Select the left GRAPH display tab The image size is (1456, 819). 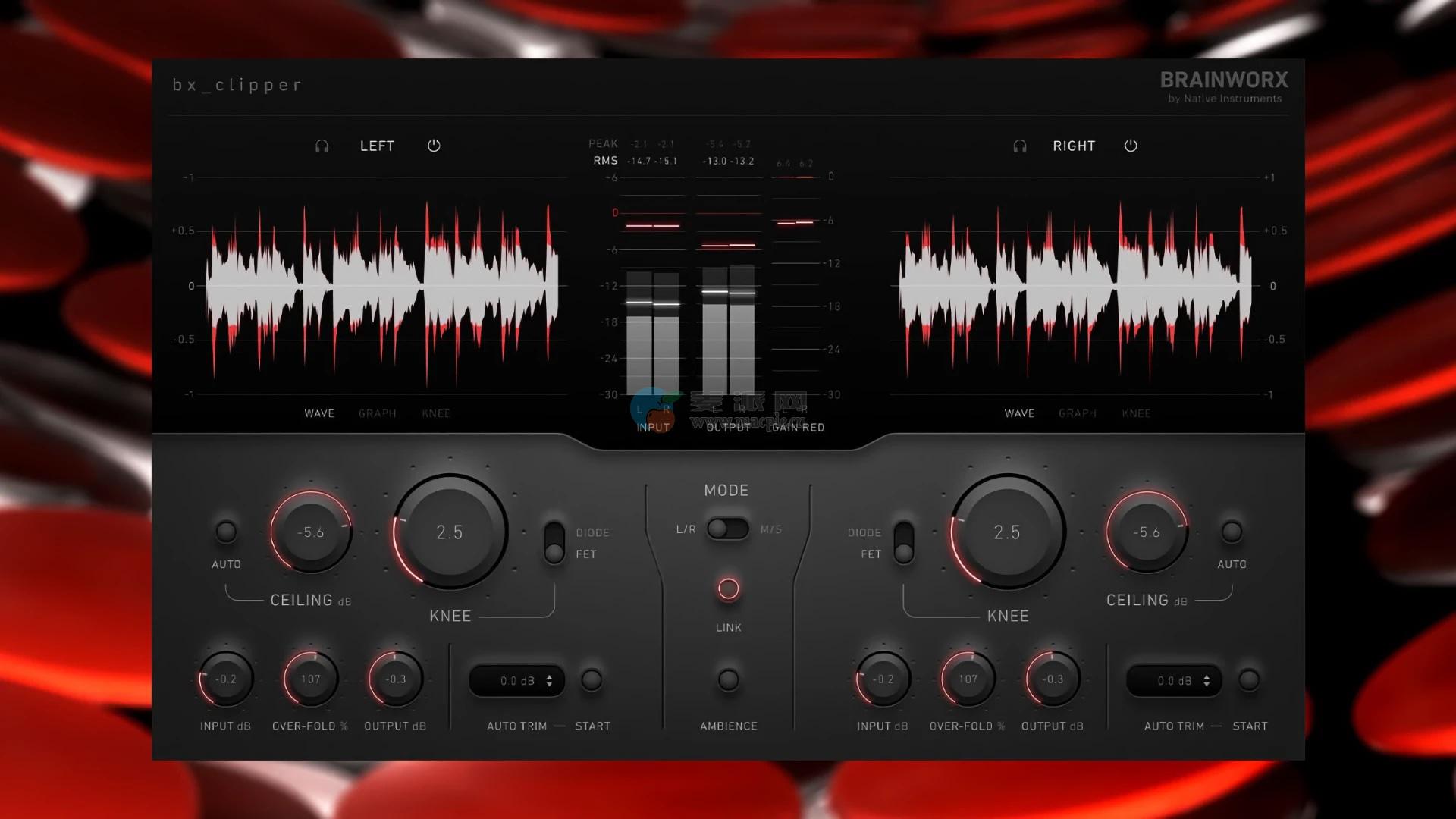[x=378, y=413]
